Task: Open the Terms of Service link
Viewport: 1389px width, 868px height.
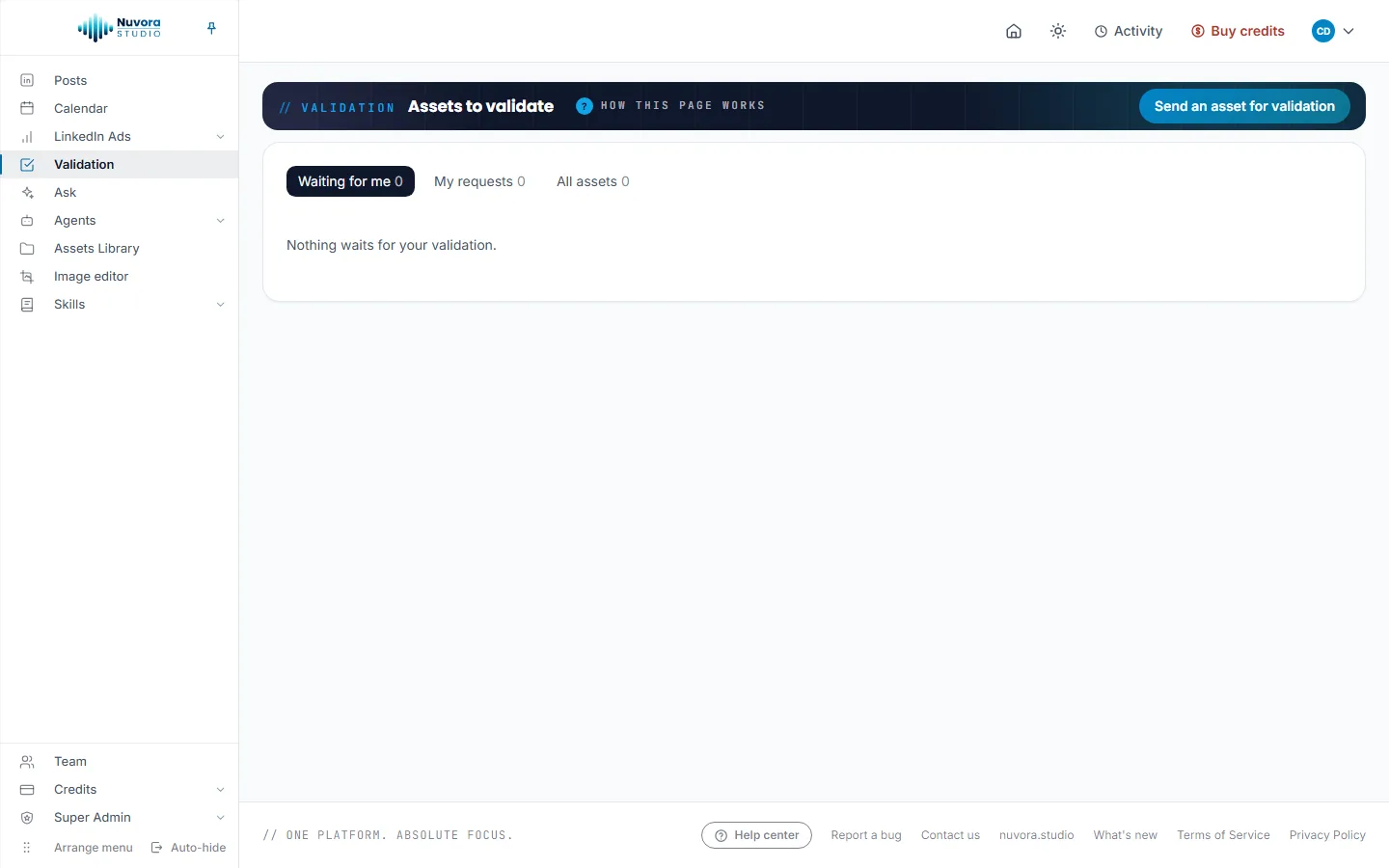Action: (x=1223, y=835)
